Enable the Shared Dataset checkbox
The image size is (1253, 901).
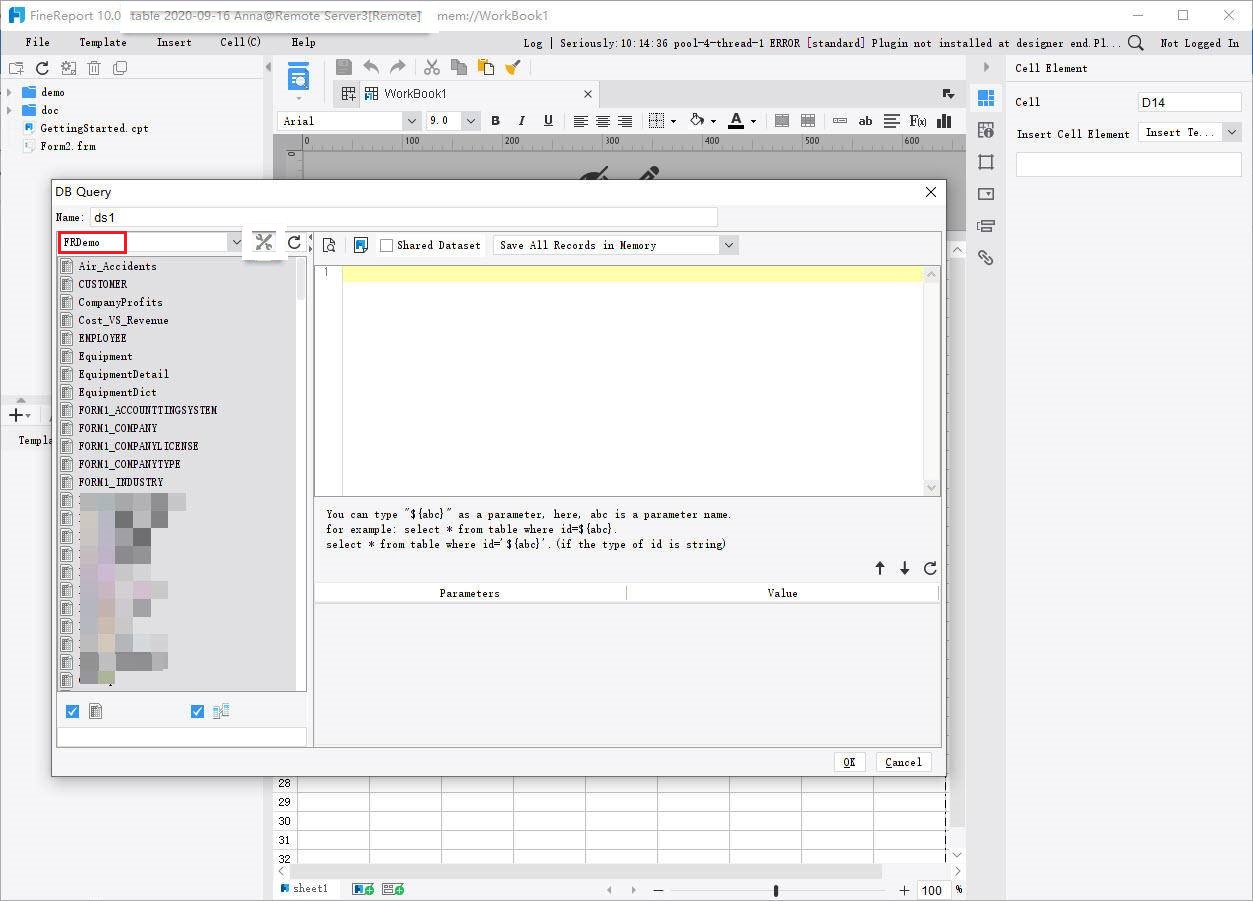pos(386,245)
